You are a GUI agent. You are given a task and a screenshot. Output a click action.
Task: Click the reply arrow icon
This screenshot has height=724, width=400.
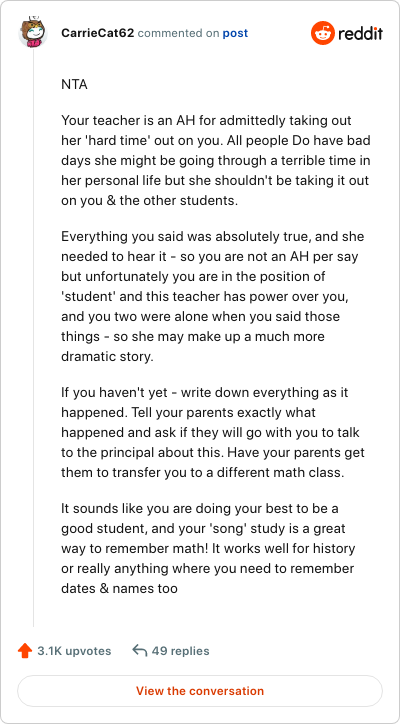pos(139,651)
